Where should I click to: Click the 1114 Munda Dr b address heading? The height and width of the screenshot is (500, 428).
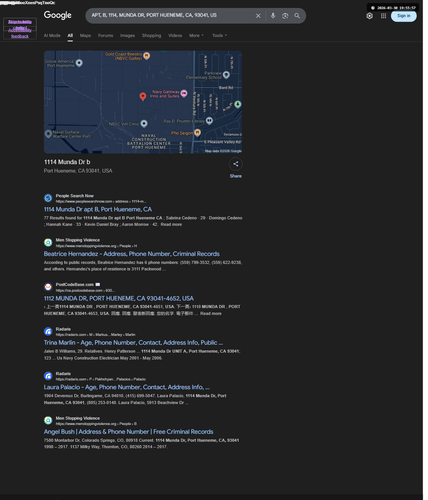coord(67,162)
